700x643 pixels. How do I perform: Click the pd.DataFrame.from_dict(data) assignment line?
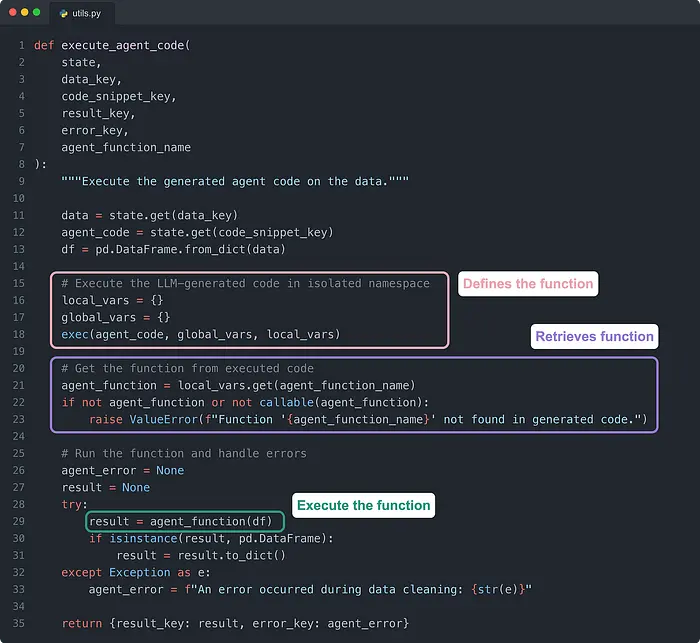pyautogui.click(x=173, y=249)
